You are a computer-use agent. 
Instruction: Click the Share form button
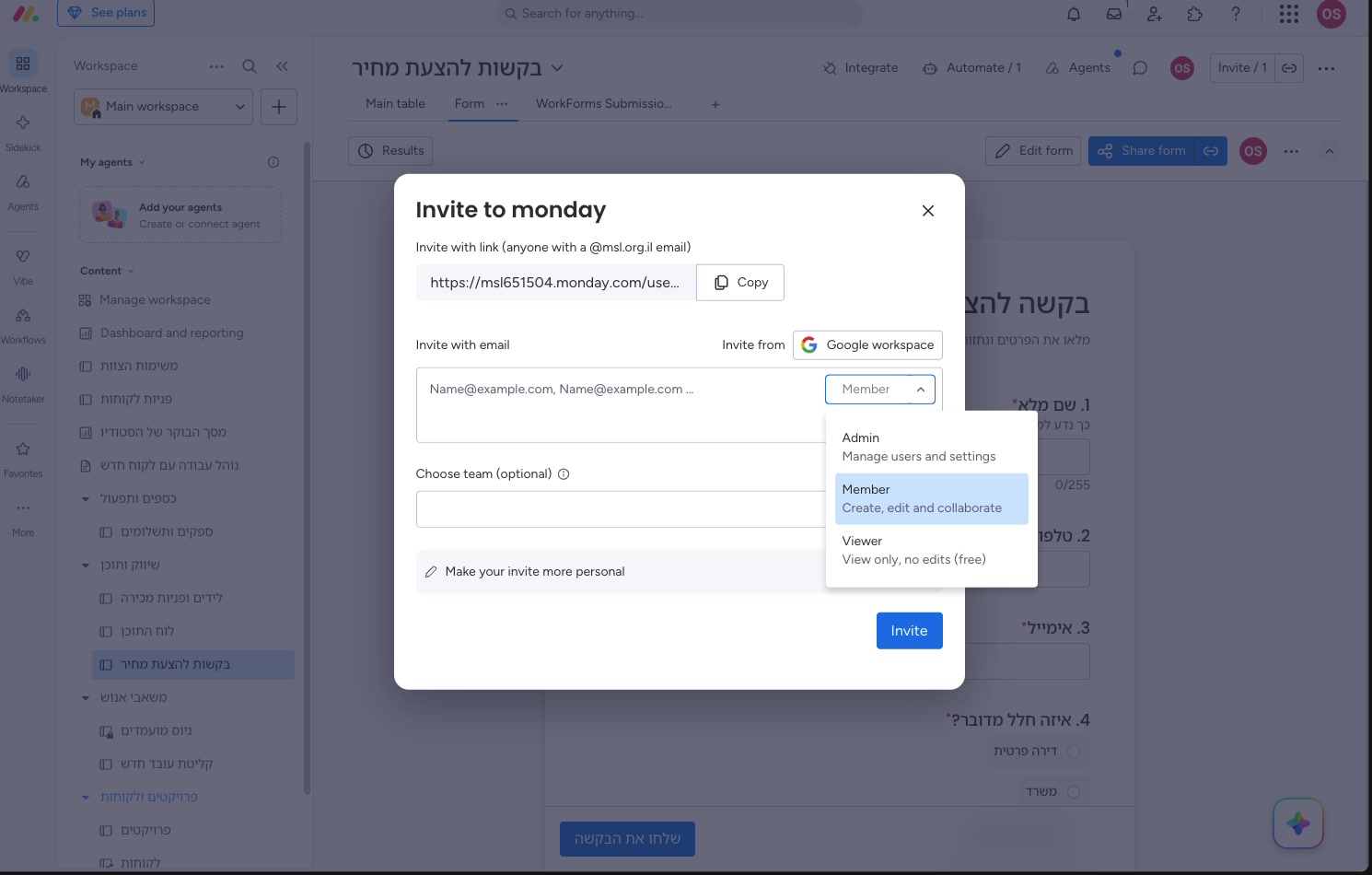point(1142,151)
